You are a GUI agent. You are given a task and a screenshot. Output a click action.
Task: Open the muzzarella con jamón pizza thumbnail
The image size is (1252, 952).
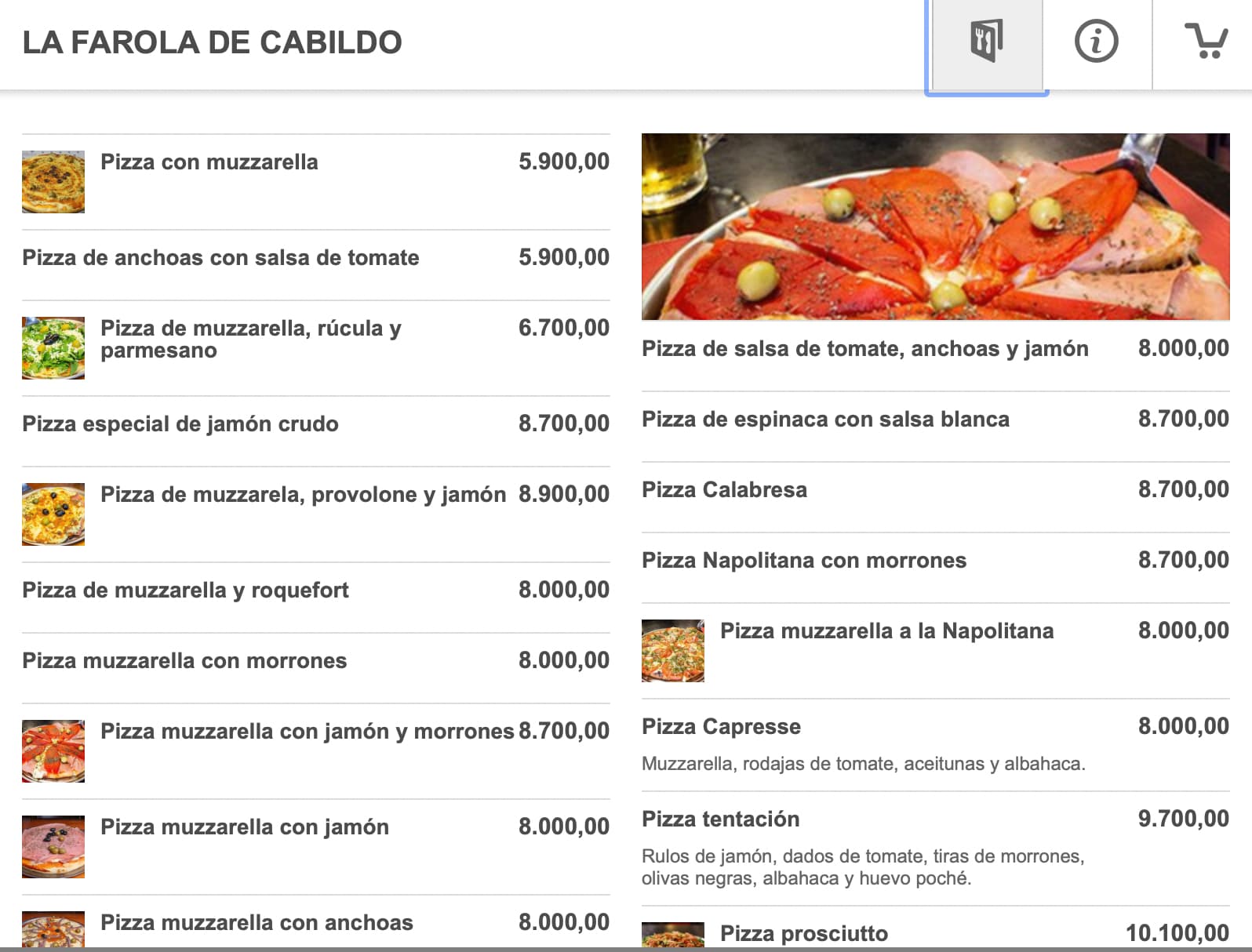point(53,847)
